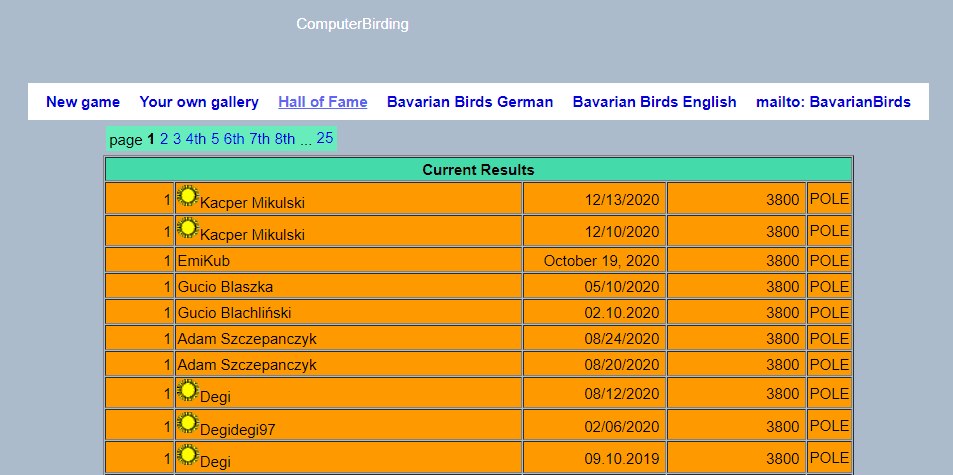Click the date October 19, 2020
Viewport: 953px width, 475px height.
pyautogui.click(x=602, y=261)
